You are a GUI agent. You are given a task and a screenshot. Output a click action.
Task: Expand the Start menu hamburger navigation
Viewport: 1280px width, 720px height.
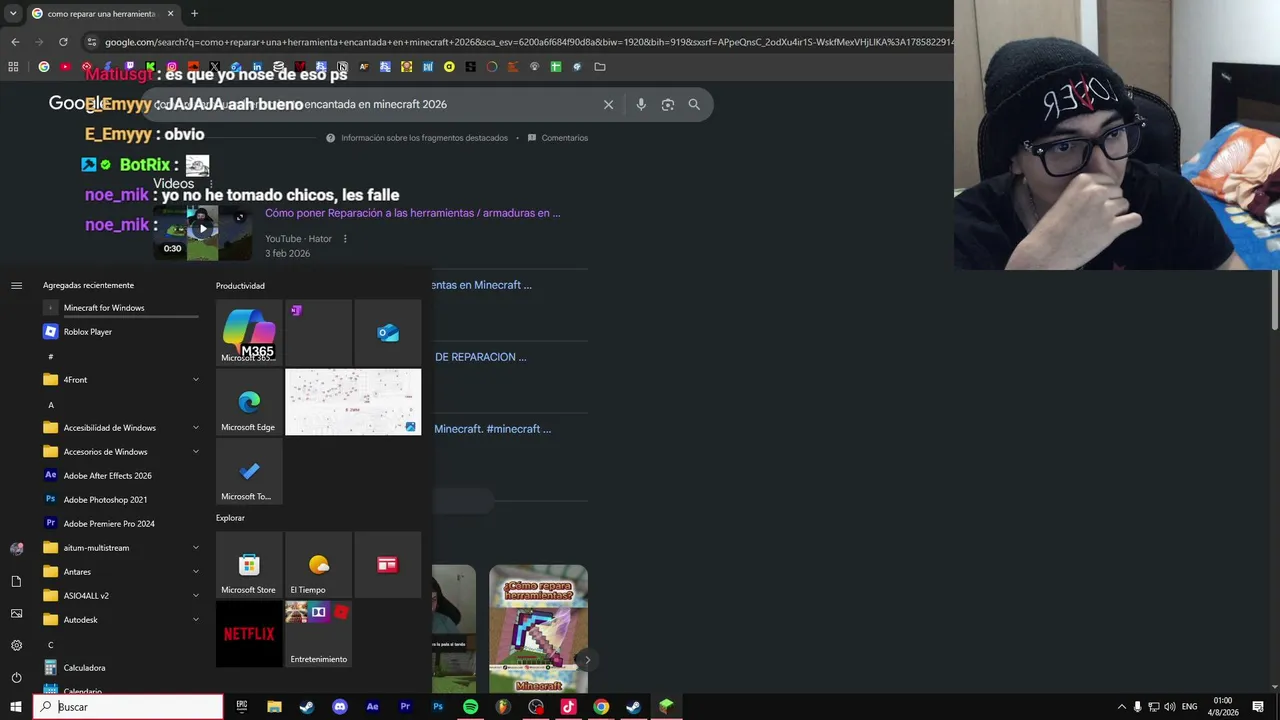point(16,286)
